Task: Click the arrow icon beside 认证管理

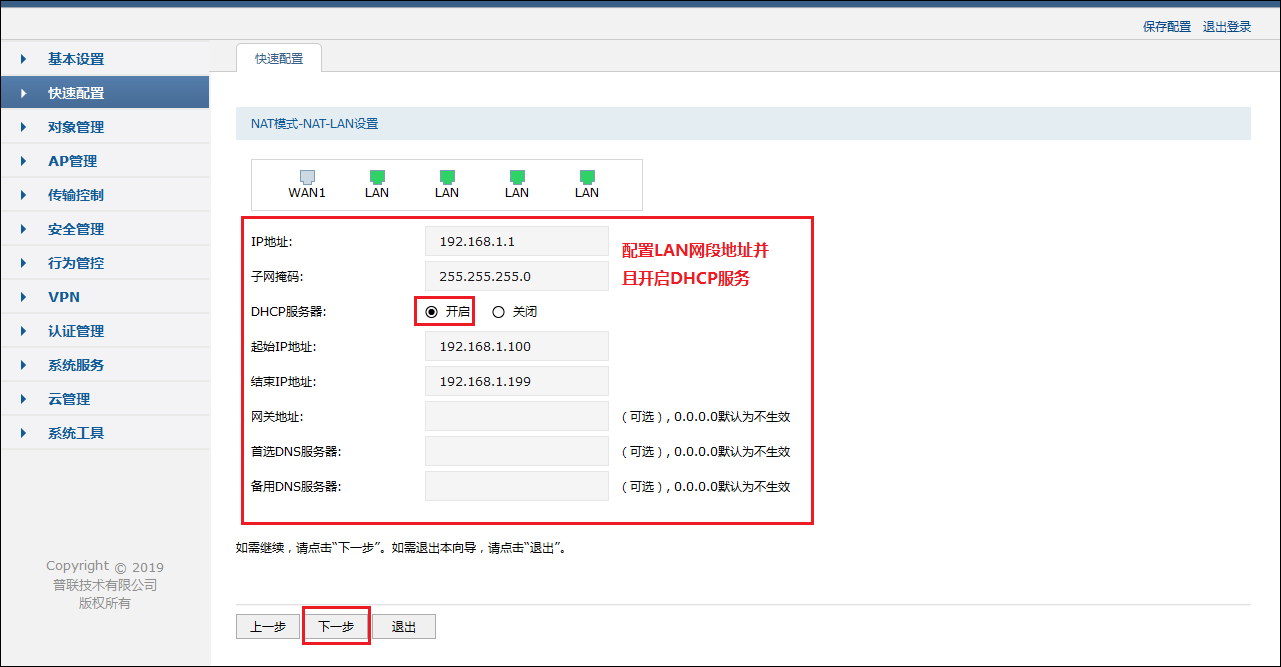Action: tap(24, 330)
